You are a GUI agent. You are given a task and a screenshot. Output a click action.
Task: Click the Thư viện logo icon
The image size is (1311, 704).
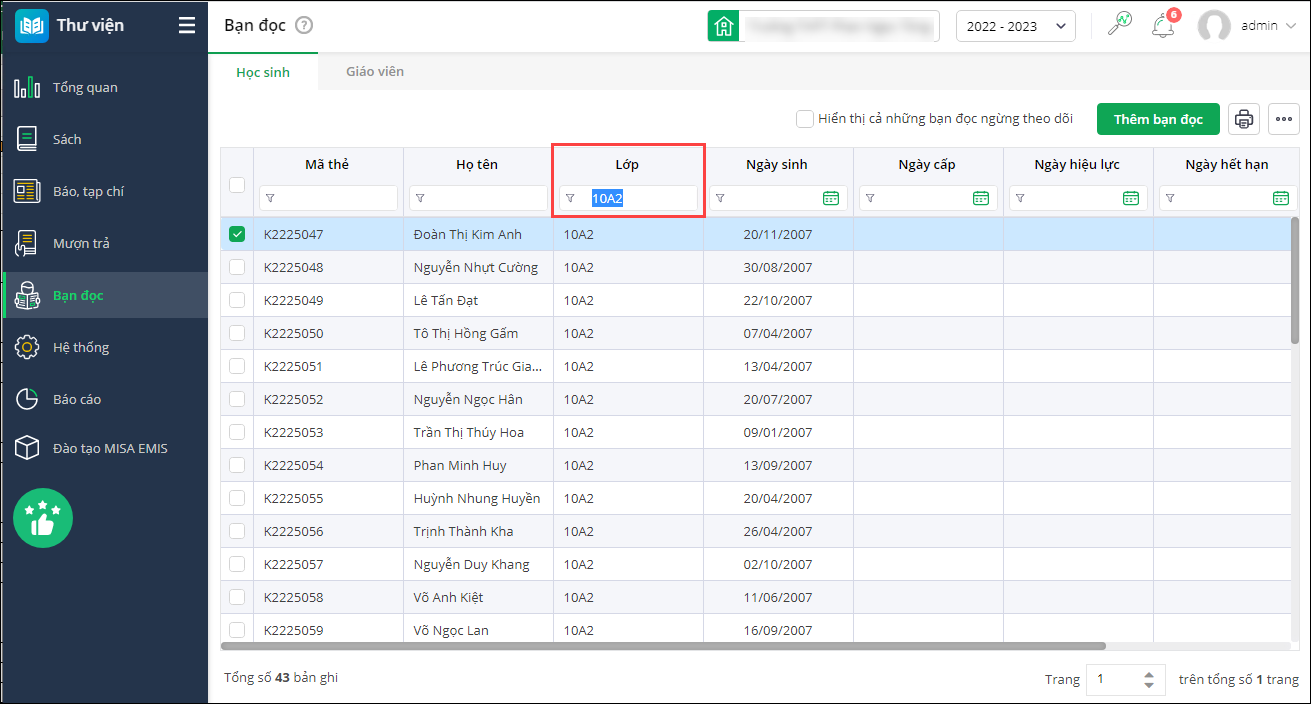point(32,25)
